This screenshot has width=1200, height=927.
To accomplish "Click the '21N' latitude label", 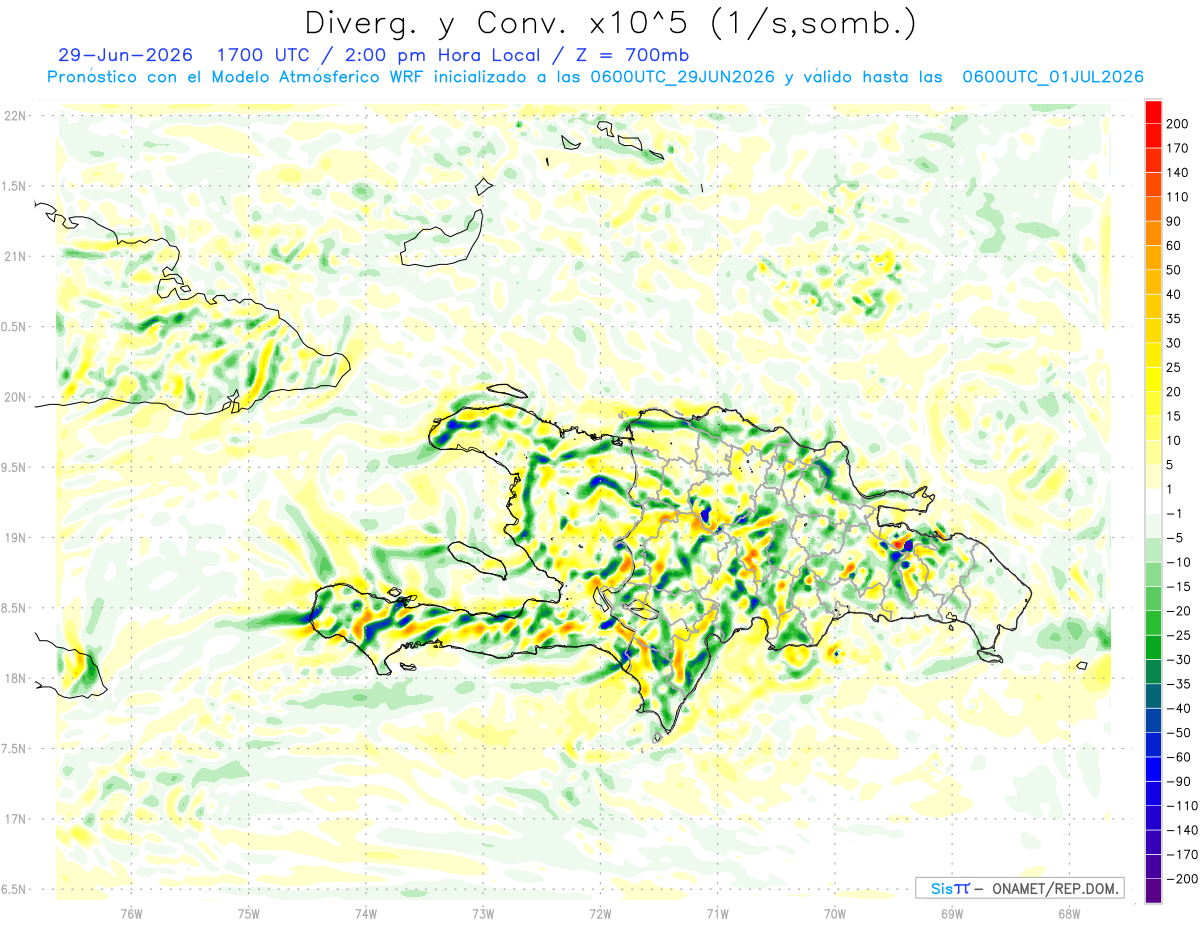I will pyautogui.click(x=15, y=256).
